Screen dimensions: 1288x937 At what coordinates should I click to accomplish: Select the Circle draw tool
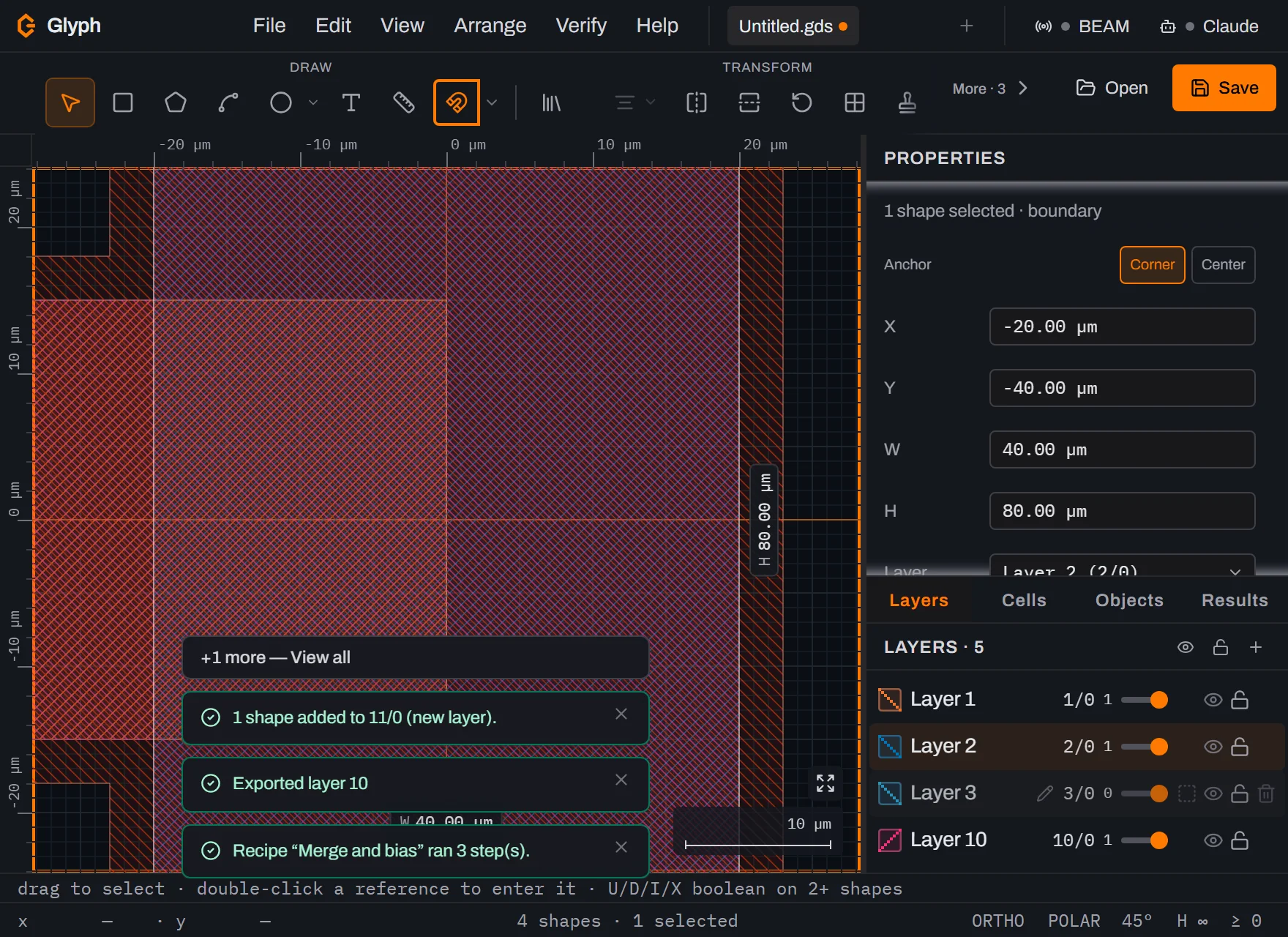coord(281,102)
